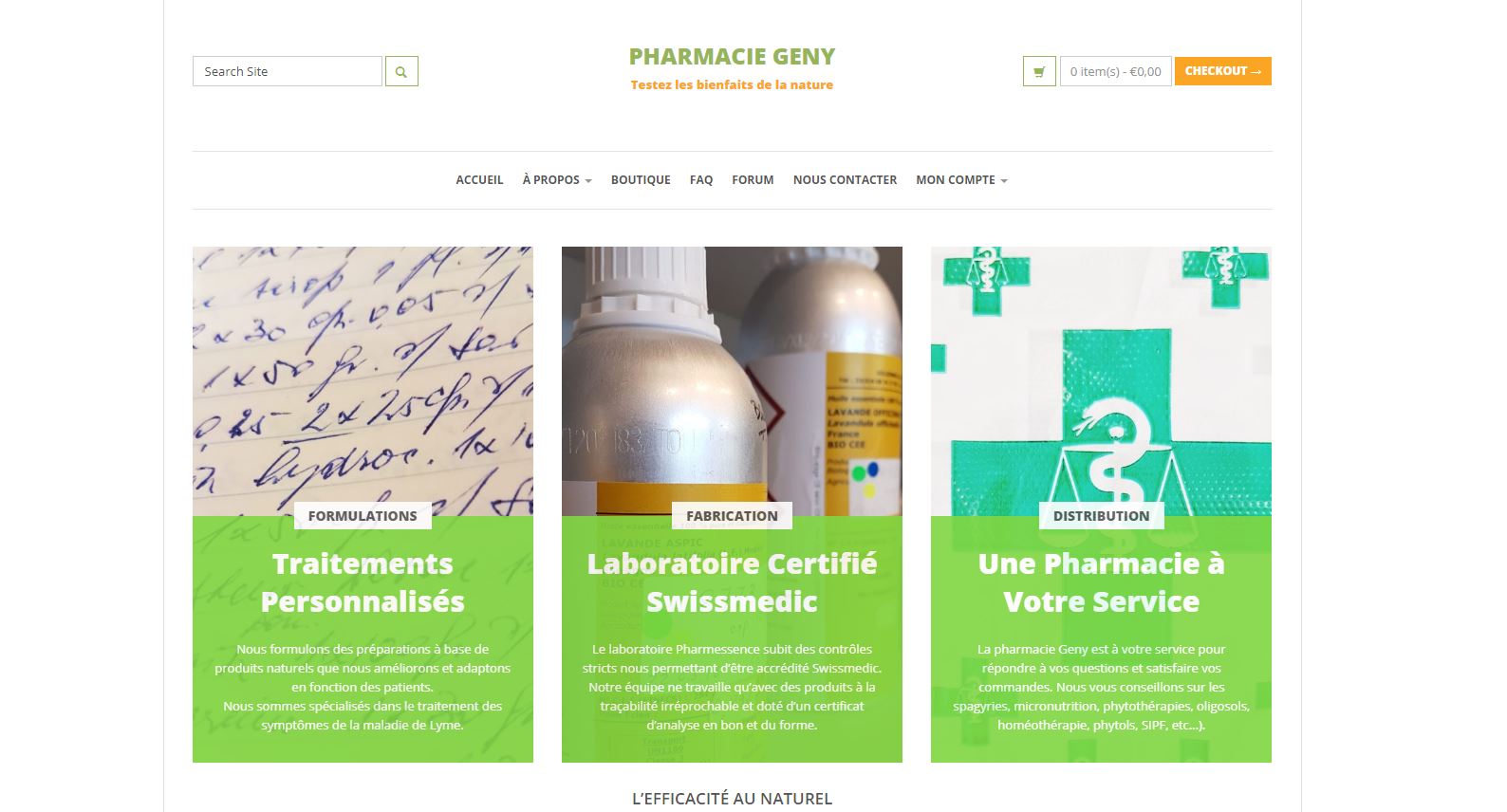Screen dimensions: 1507x812
Task: Click the magnifier search icon button
Action: tap(401, 71)
